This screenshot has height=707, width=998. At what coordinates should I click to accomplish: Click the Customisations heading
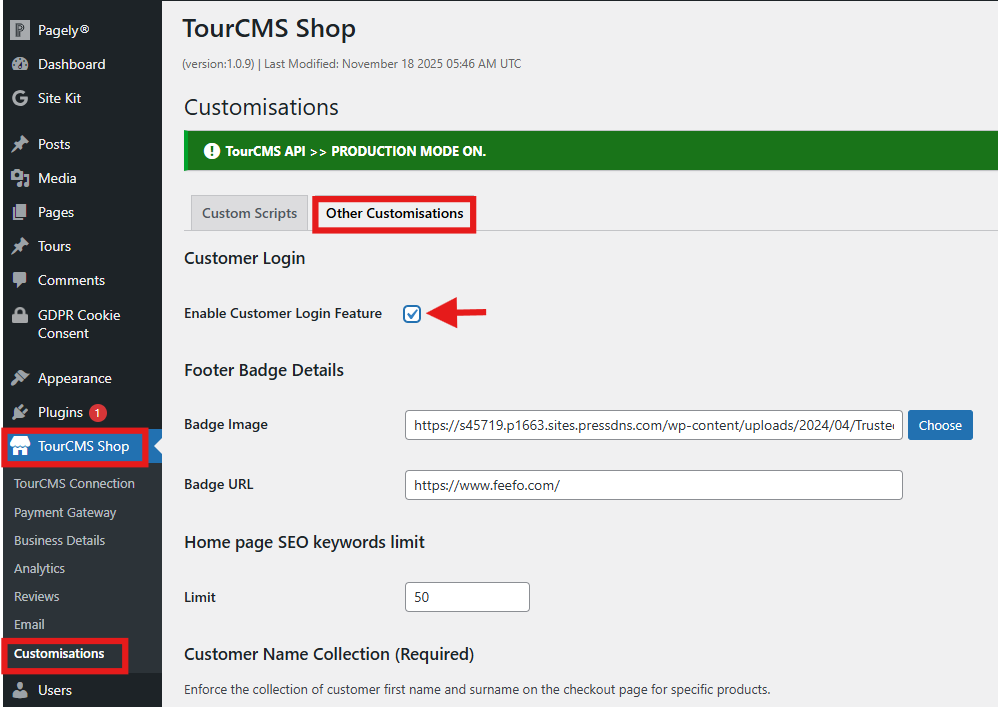point(262,107)
